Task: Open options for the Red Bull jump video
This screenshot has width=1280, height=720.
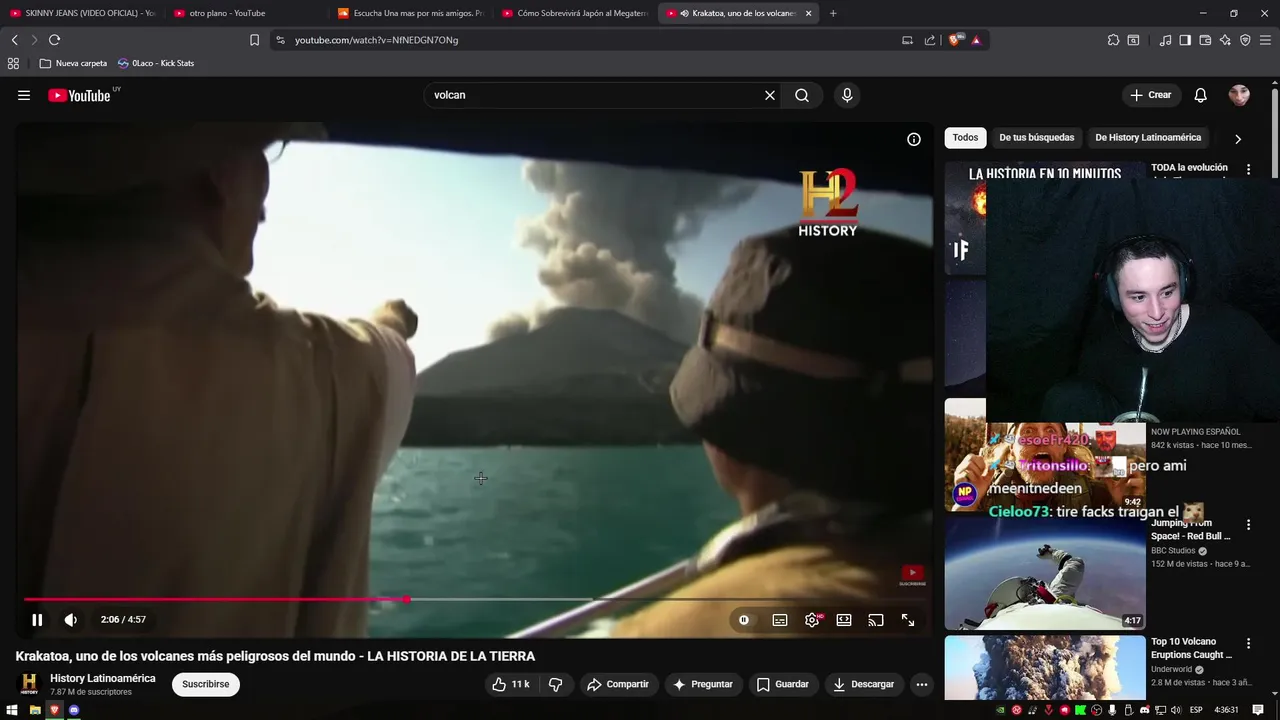Action: click(x=1248, y=525)
